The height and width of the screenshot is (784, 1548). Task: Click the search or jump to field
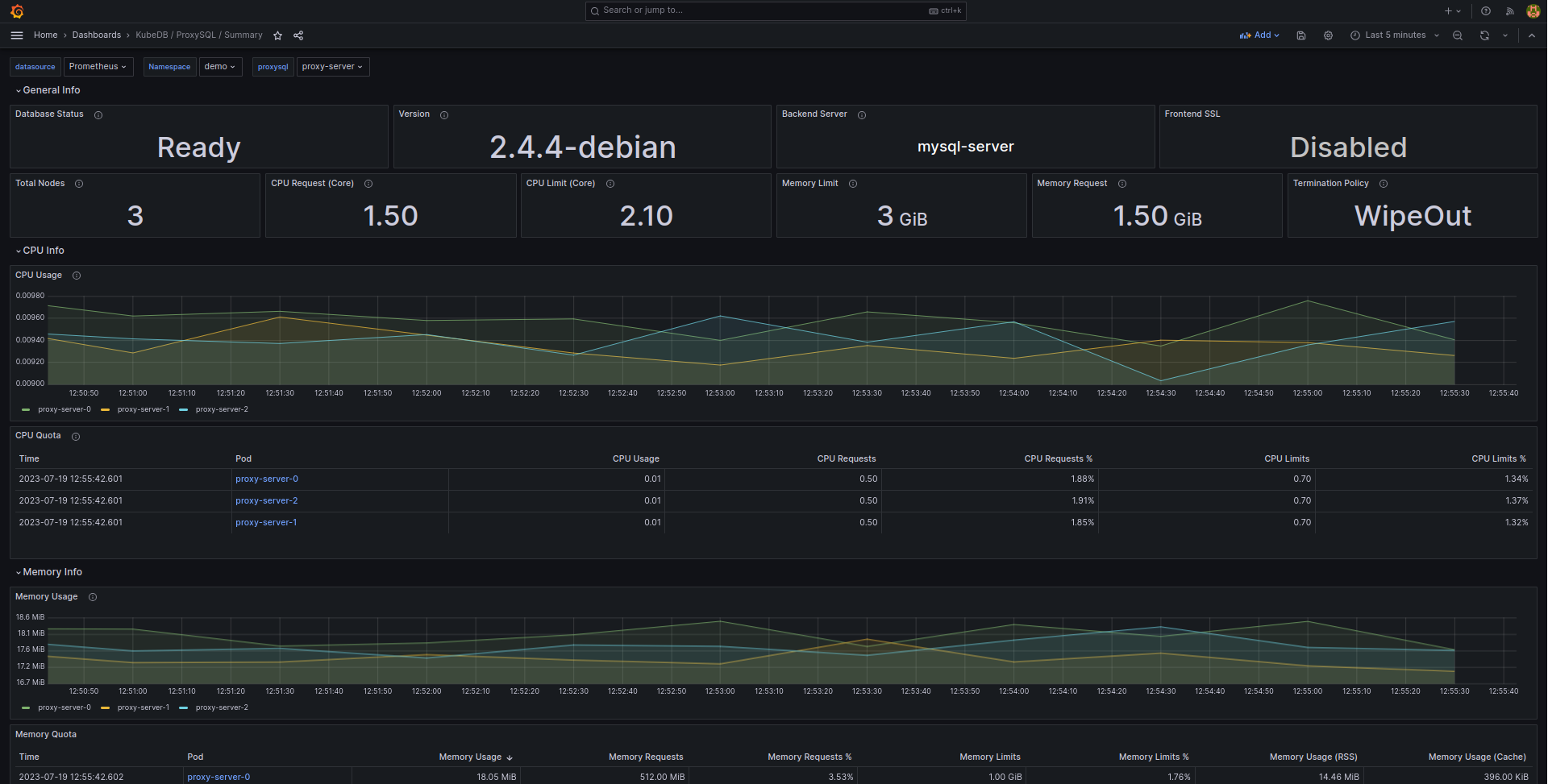coord(774,10)
